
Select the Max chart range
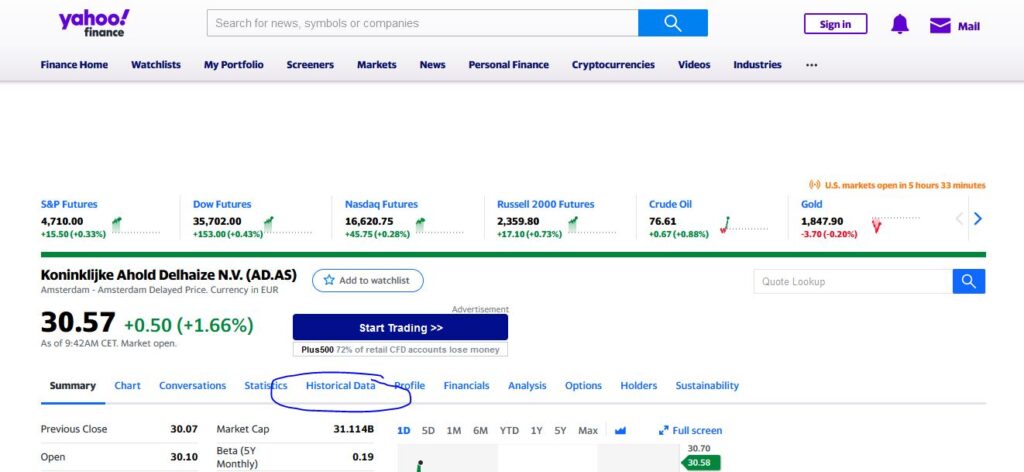[588, 431]
